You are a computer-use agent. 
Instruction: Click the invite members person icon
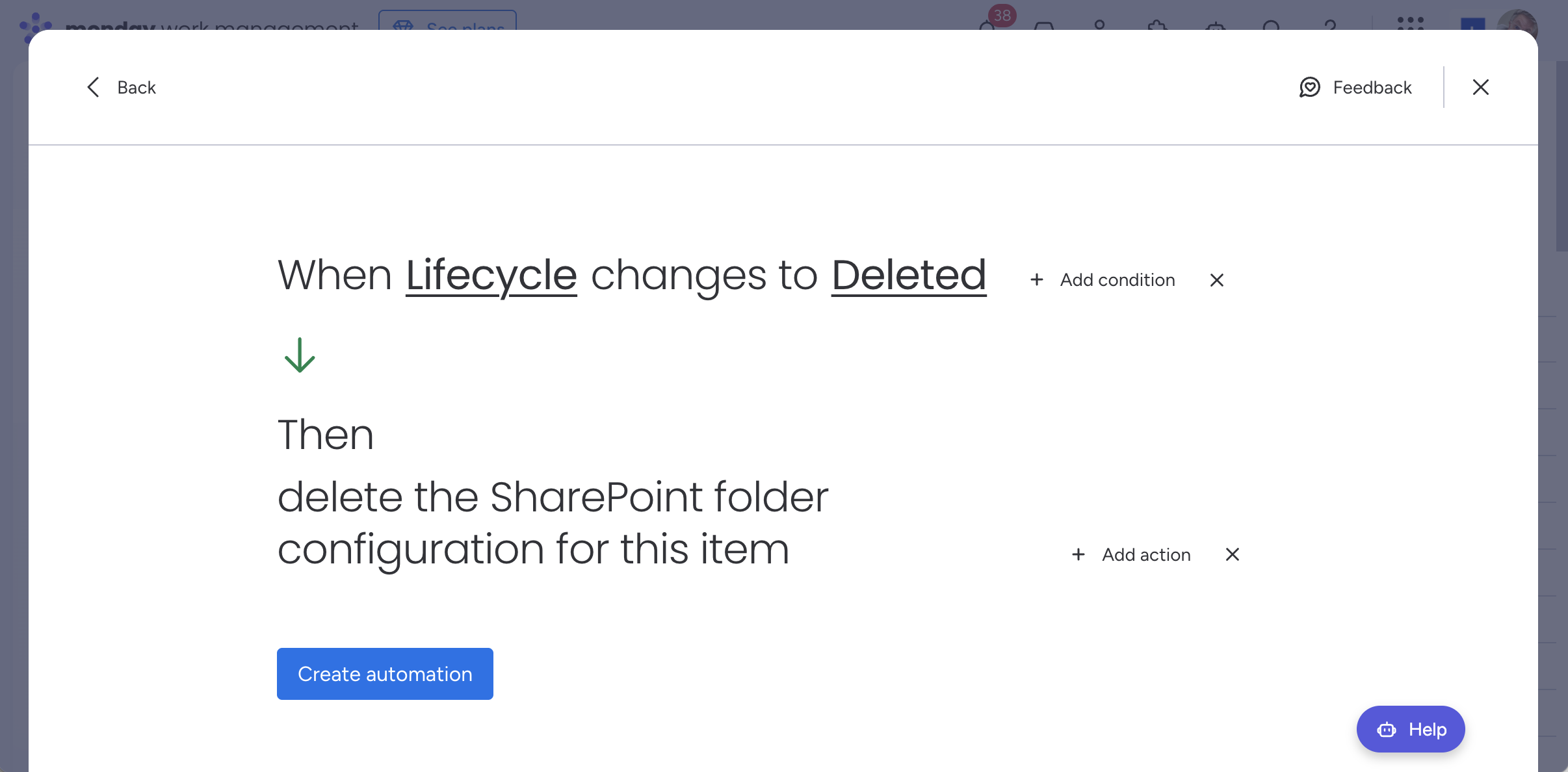(1099, 27)
